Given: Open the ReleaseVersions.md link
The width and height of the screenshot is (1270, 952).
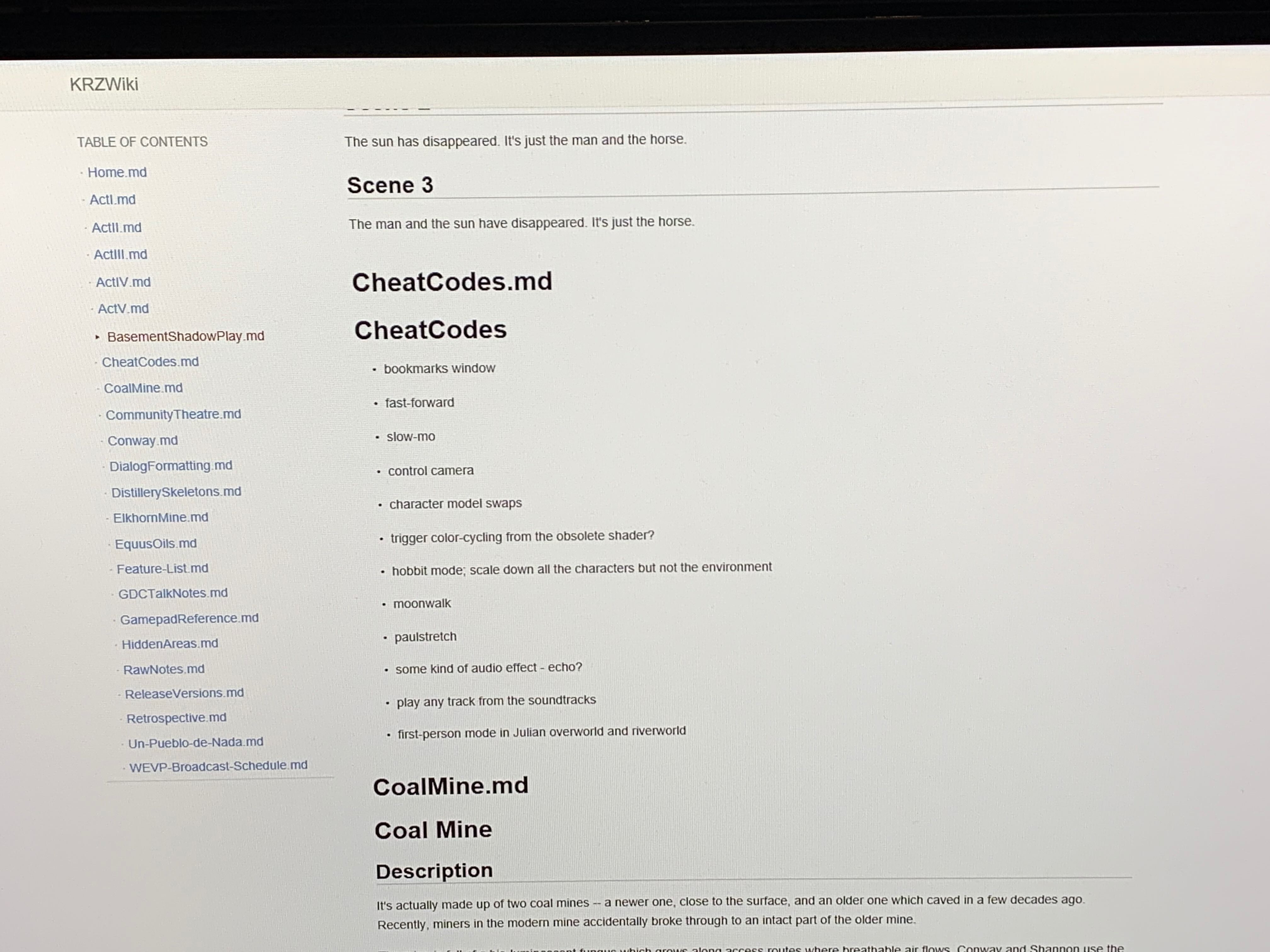Looking at the screenshot, I should (x=184, y=693).
